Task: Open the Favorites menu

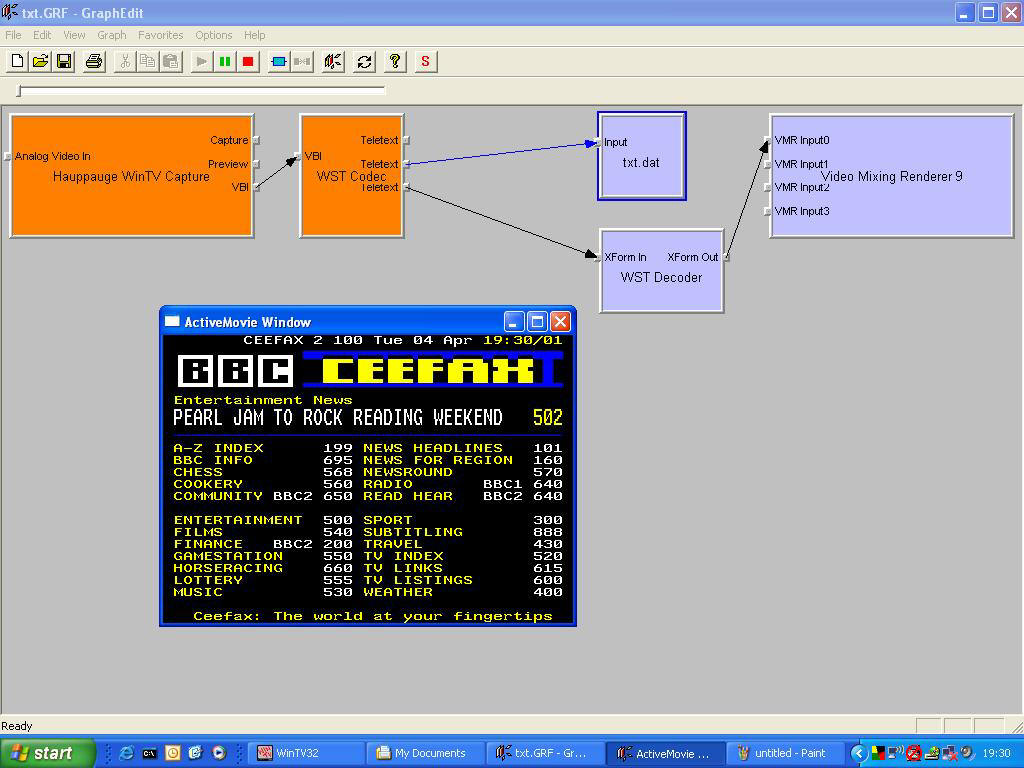Action: click(160, 35)
